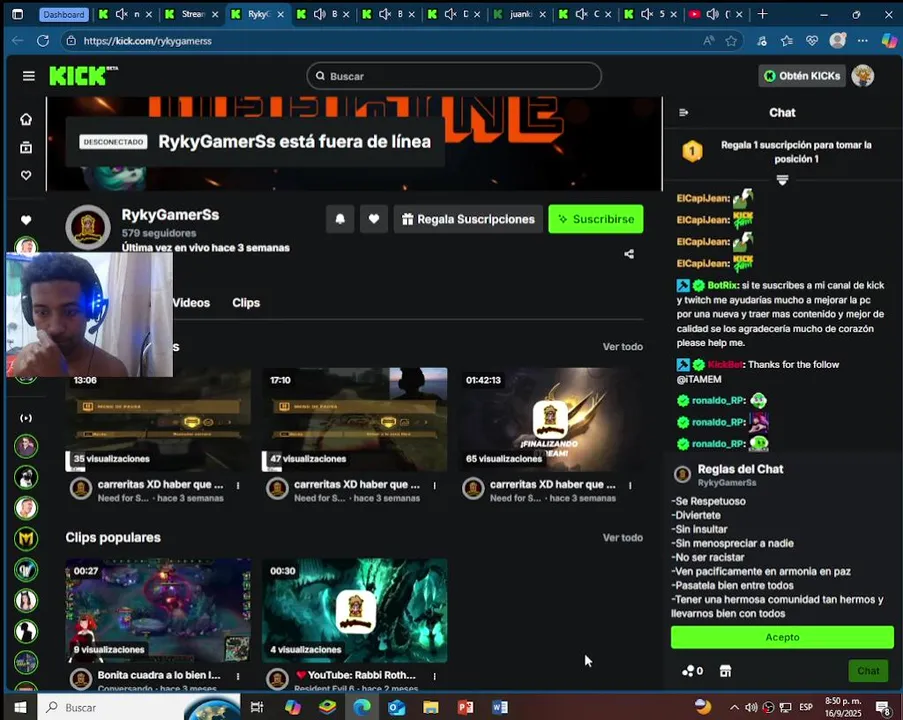903x720 pixels.
Task: Open the chat shop icon
Action: point(725,670)
